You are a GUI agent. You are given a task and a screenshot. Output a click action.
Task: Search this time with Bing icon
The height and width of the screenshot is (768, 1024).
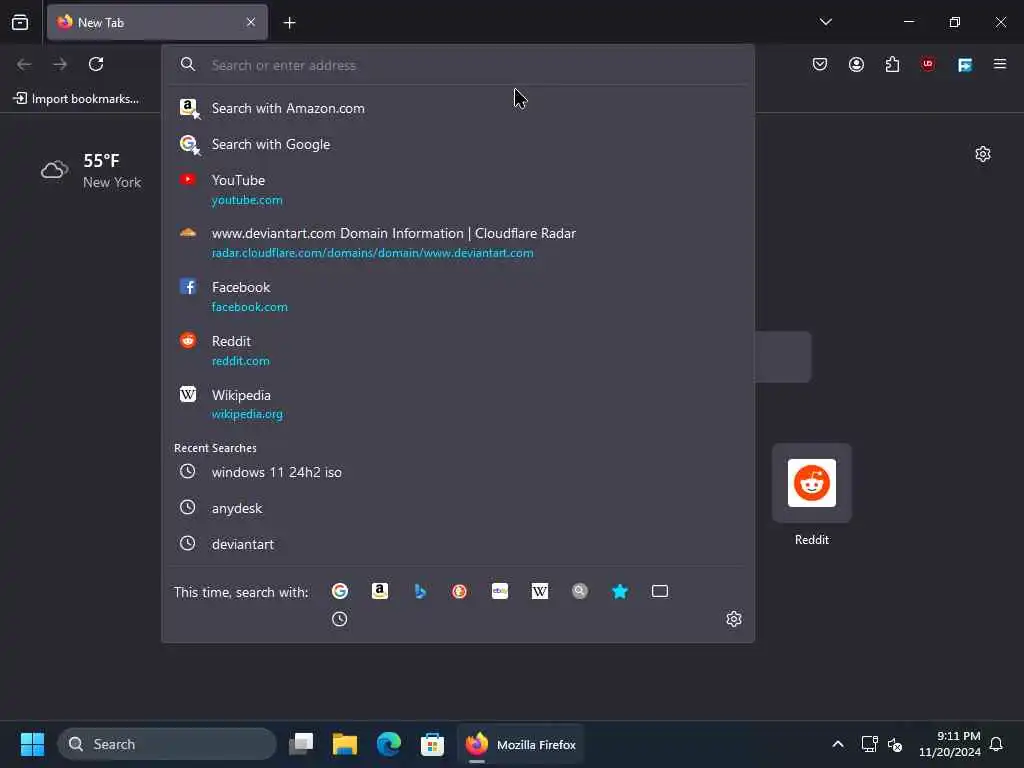pos(420,591)
